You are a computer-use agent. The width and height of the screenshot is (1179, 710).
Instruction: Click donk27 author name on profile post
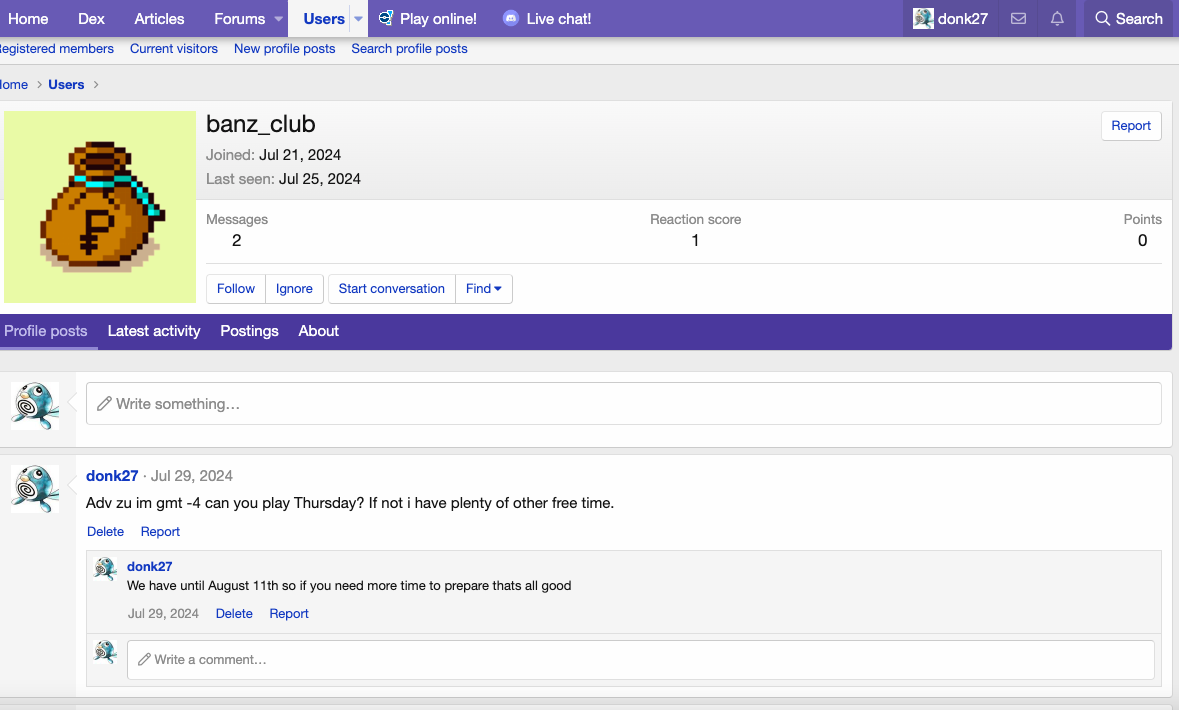pyautogui.click(x=112, y=475)
